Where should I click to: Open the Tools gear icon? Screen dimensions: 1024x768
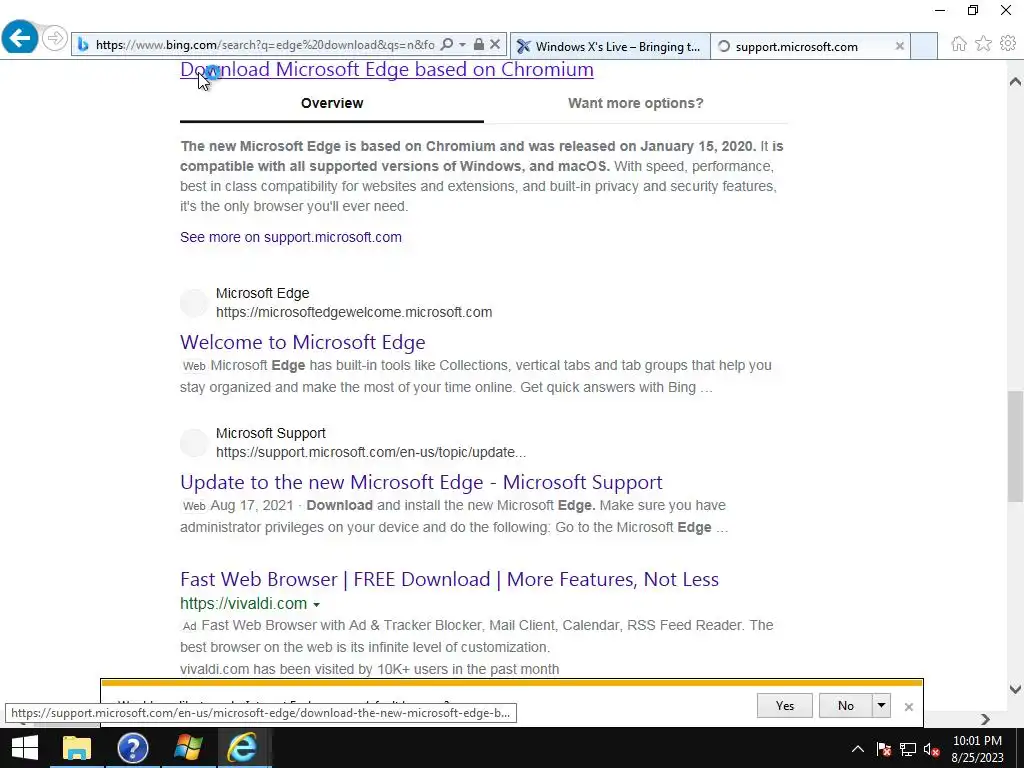[x=1008, y=44]
